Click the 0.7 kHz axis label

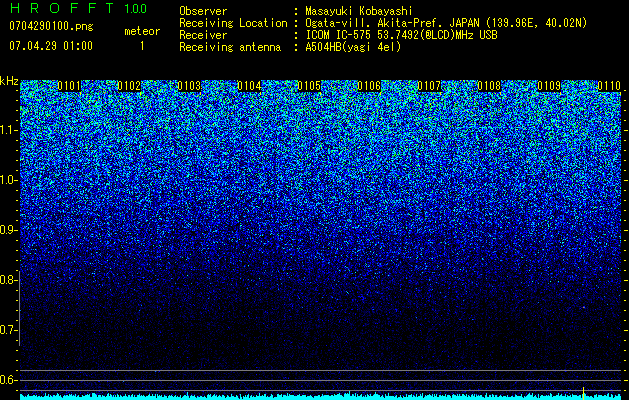(8, 330)
